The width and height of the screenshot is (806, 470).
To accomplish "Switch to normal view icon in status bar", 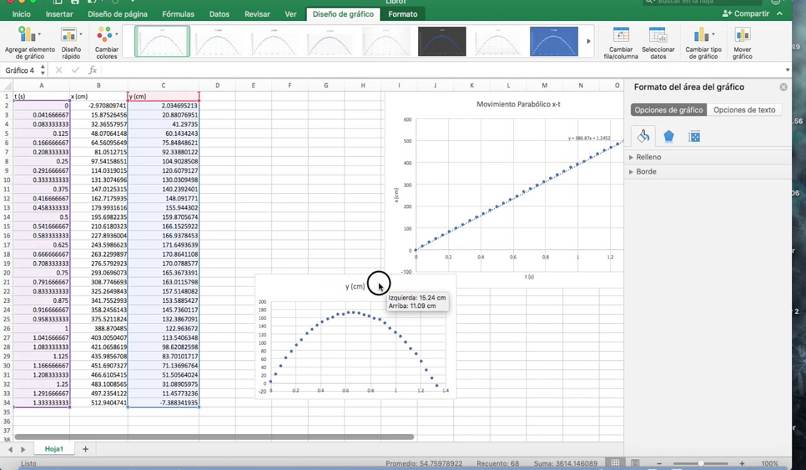I will coord(615,463).
